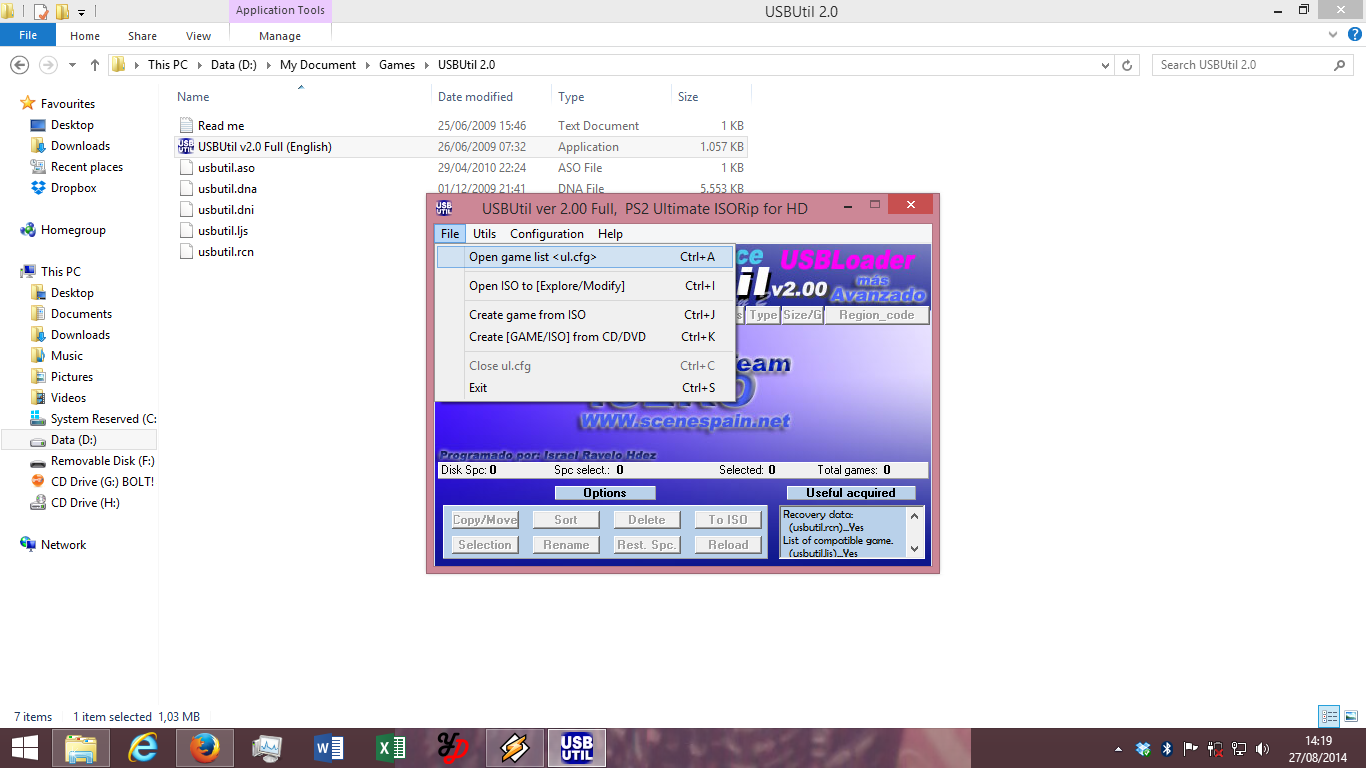Image resolution: width=1366 pixels, height=768 pixels.
Task: Switch to Large icons view
Action: pos(1350,716)
